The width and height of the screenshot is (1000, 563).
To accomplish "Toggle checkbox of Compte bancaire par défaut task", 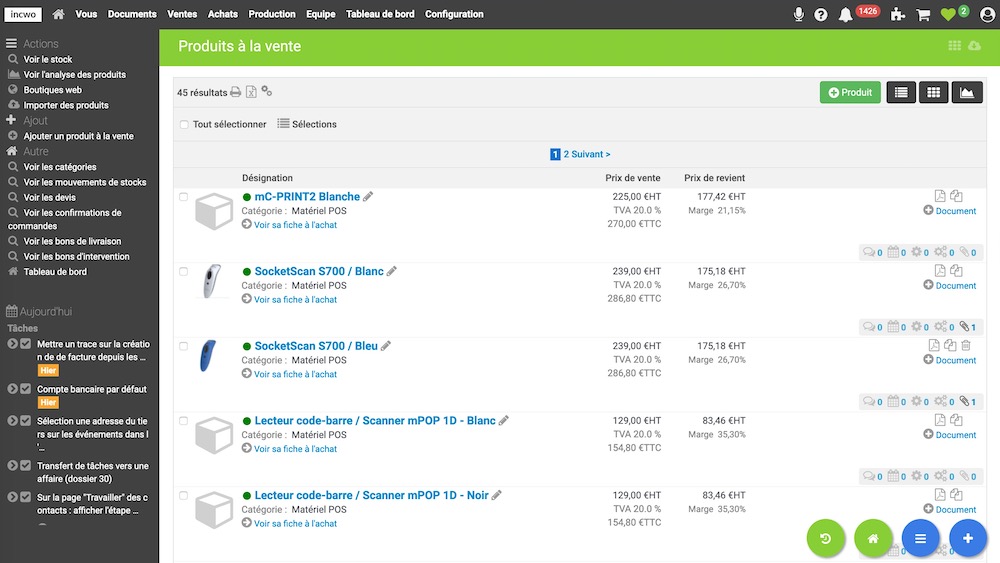I will pos(26,388).
